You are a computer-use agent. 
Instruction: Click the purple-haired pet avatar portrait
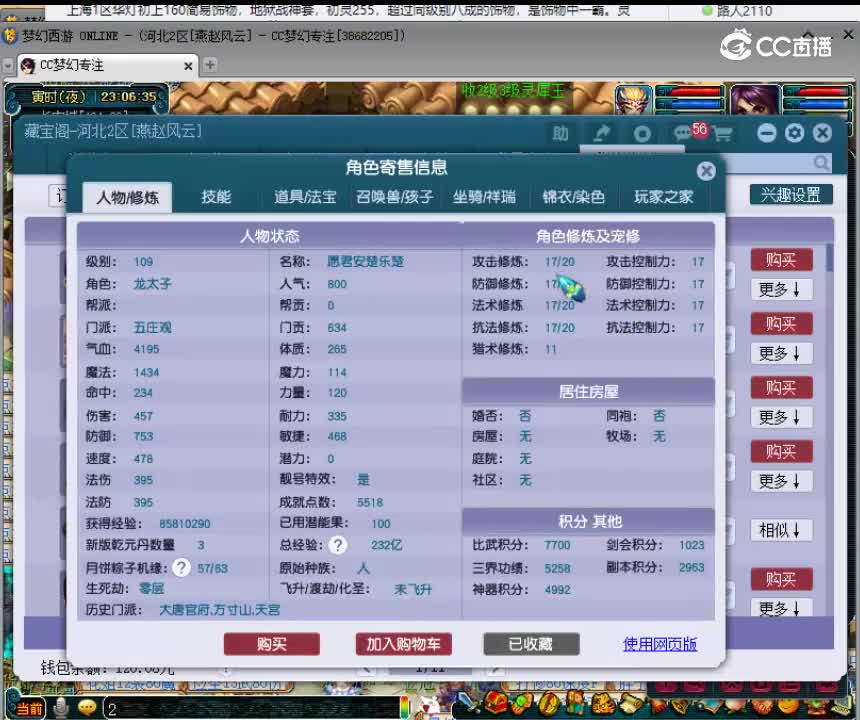755,100
